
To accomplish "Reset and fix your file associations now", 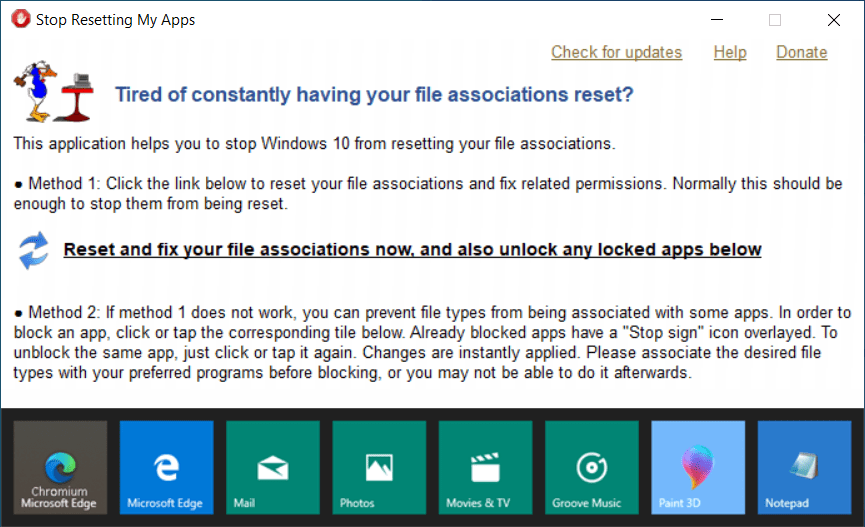I will click(x=412, y=249).
